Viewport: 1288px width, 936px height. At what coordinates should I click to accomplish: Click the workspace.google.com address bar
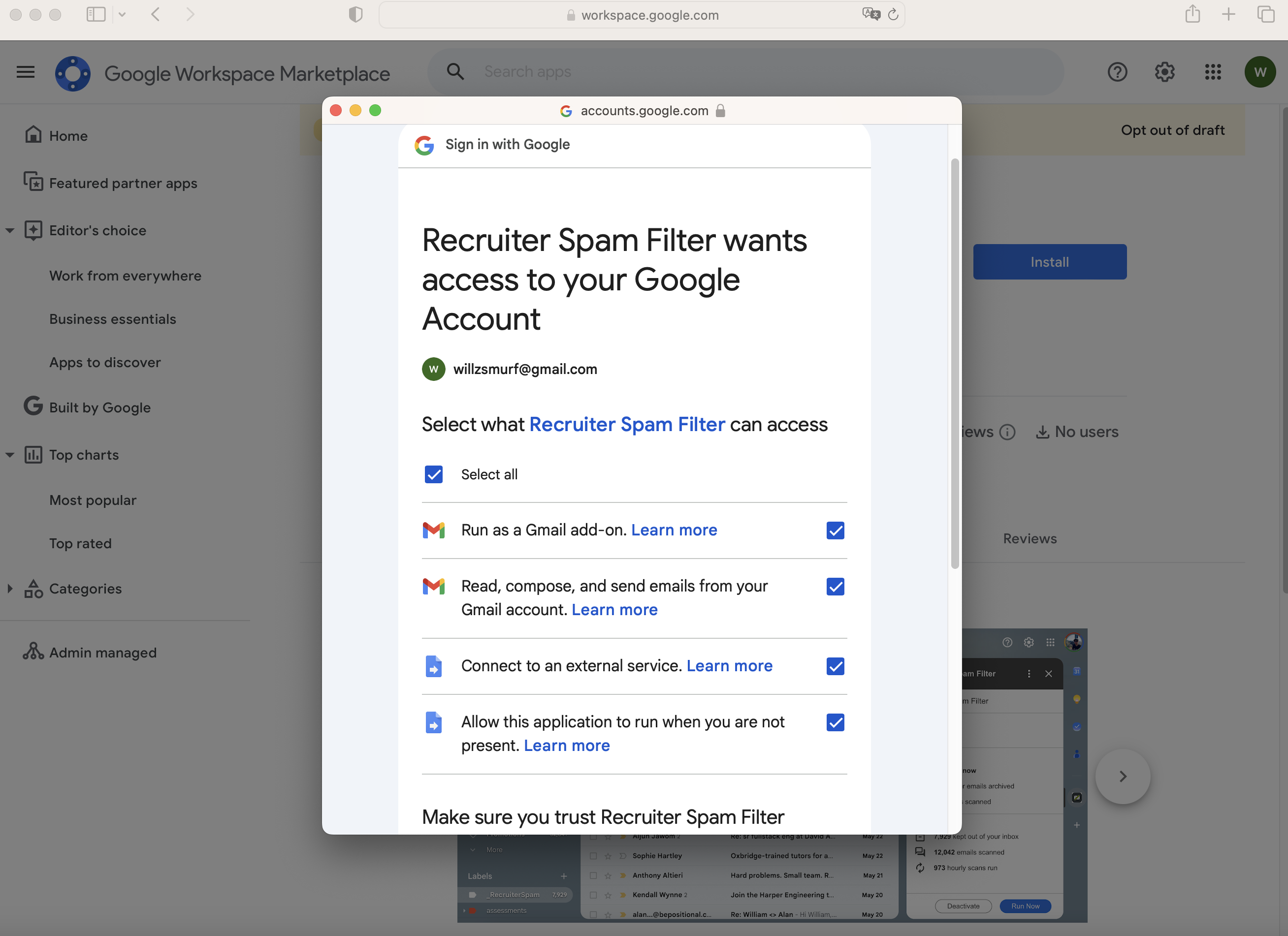(x=642, y=15)
